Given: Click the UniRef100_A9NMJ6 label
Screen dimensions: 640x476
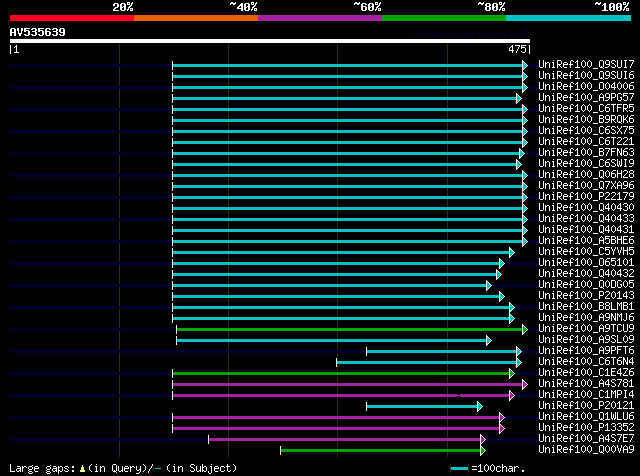Looking at the screenshot, I should (586, 318).
